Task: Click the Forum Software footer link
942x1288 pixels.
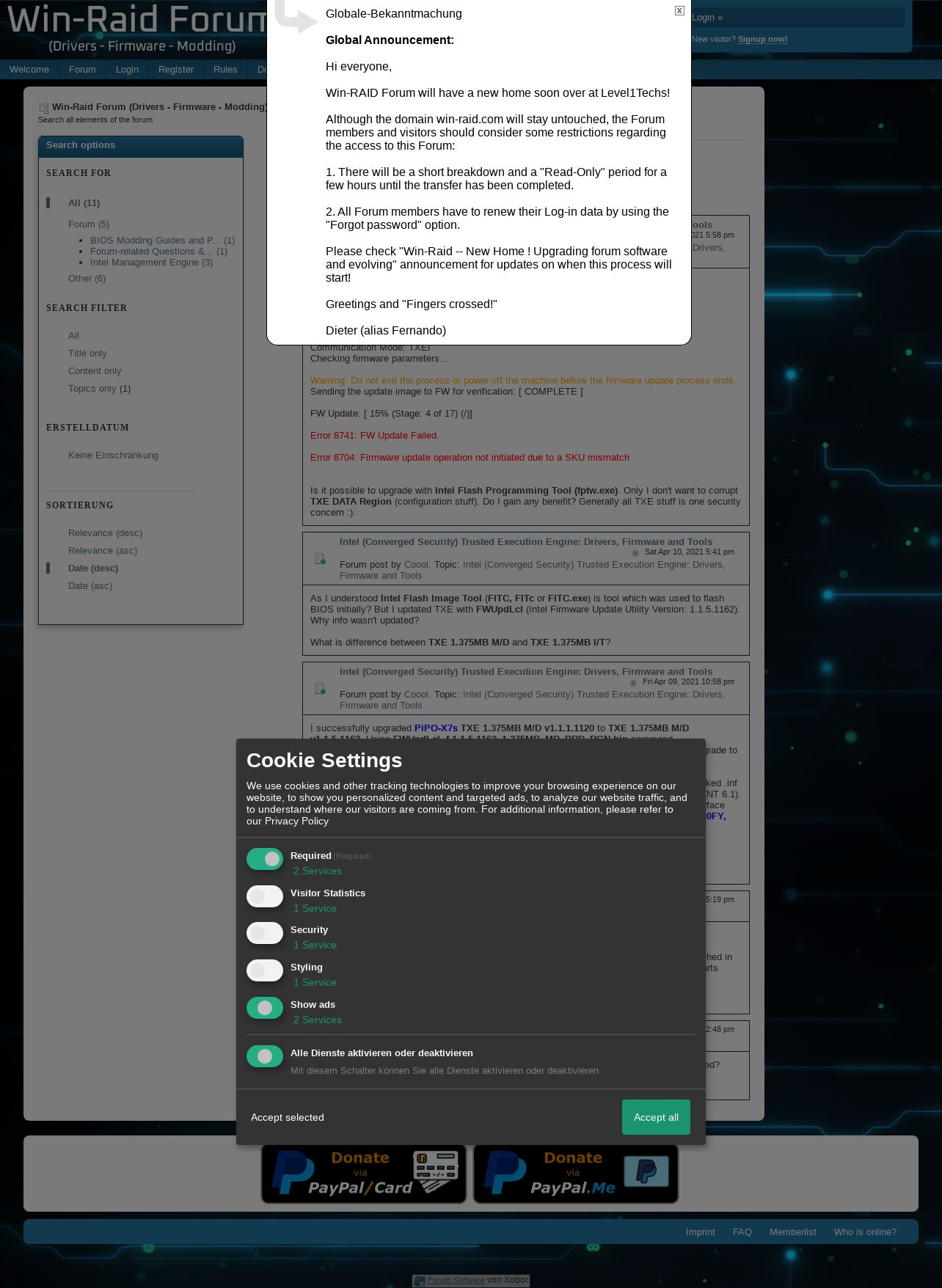Action: pos(456,1280)
